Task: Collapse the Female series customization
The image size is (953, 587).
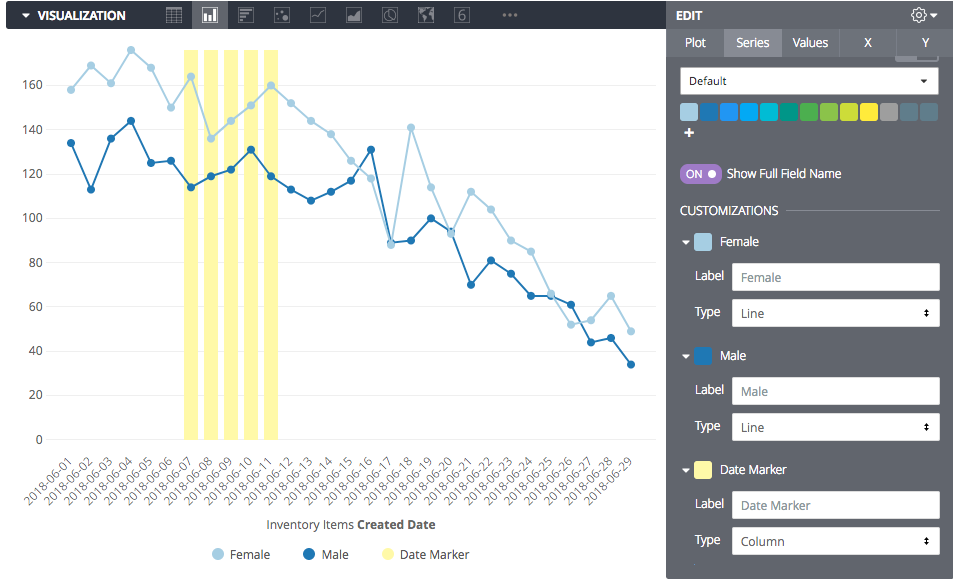Action: (686, 242)
